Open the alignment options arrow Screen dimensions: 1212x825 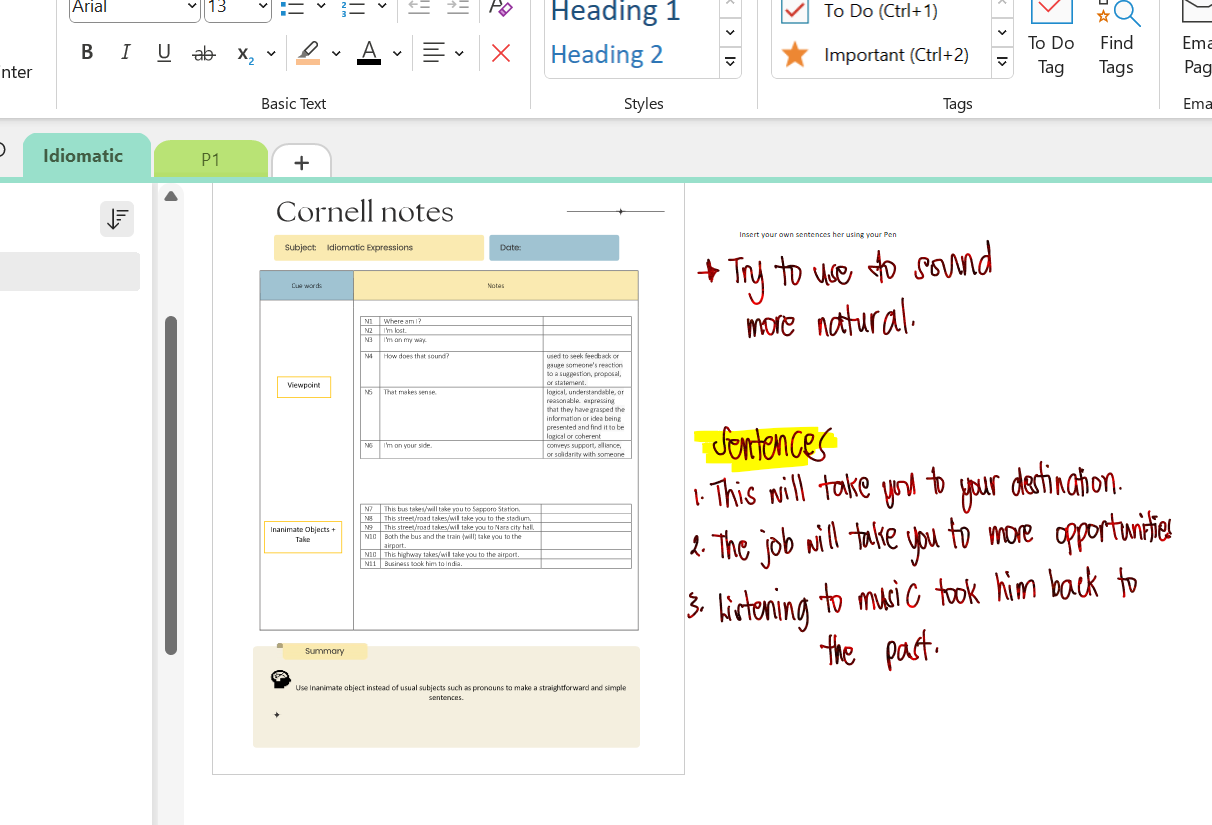(459, 53)
